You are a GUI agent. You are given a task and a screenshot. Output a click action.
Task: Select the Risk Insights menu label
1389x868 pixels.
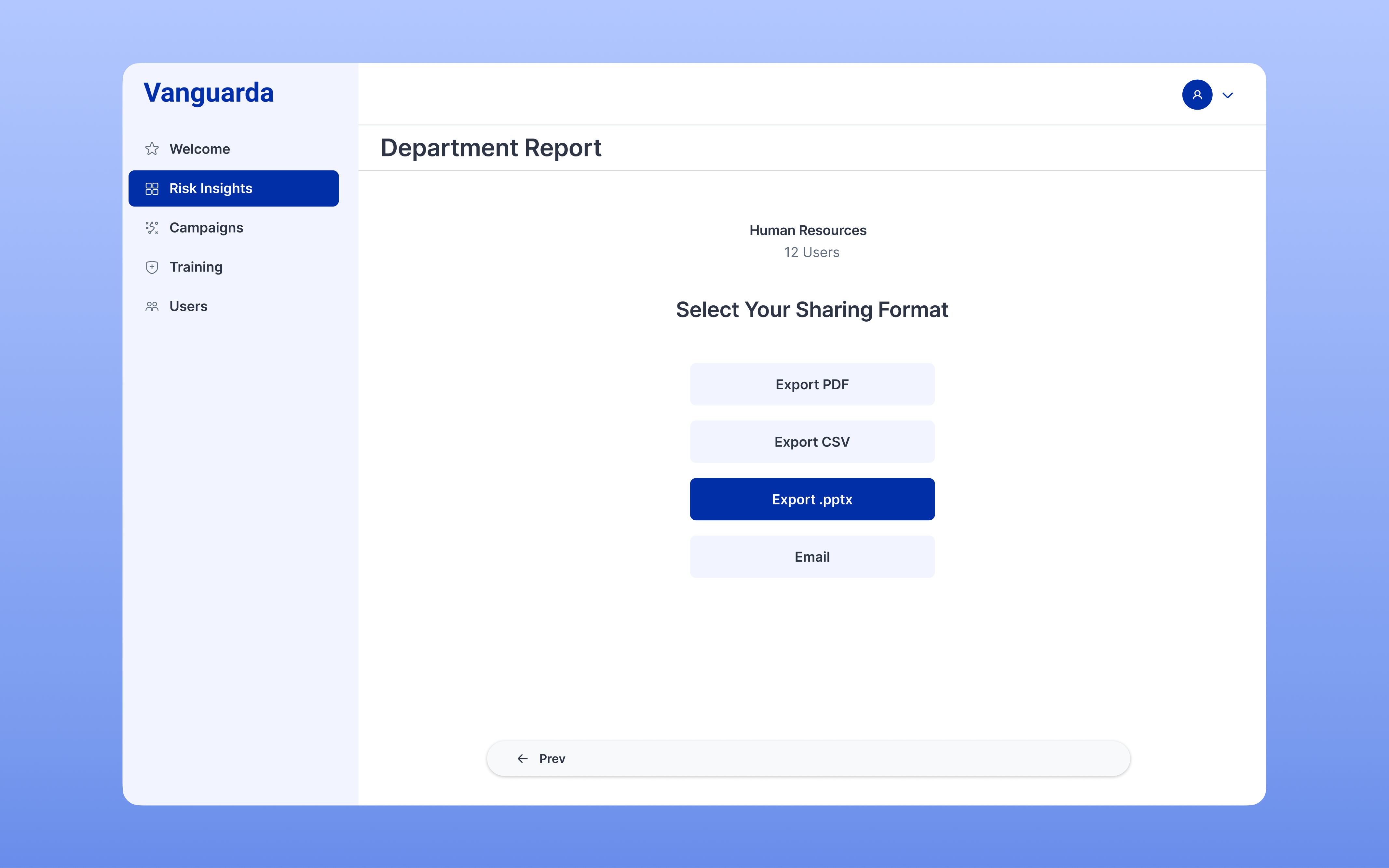point(211,189)
